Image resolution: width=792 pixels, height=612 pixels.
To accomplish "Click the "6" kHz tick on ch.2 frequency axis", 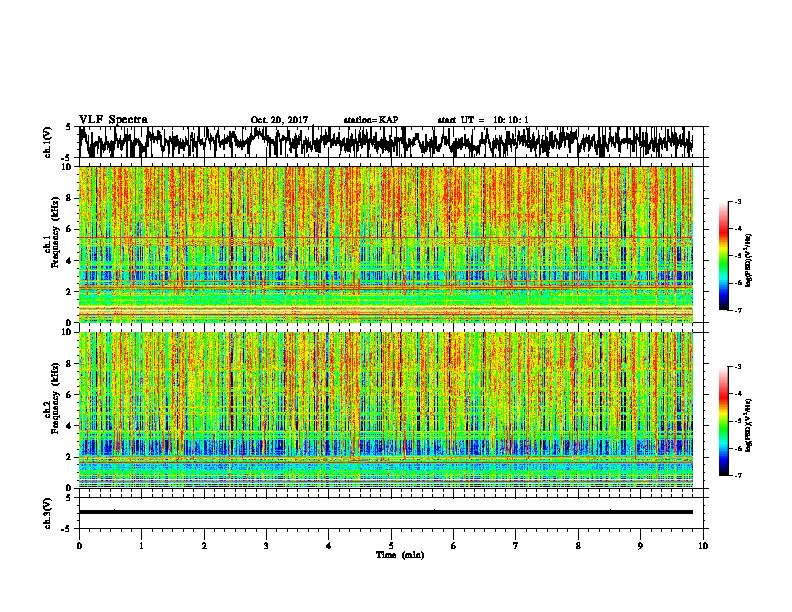I will coord(69,394).
